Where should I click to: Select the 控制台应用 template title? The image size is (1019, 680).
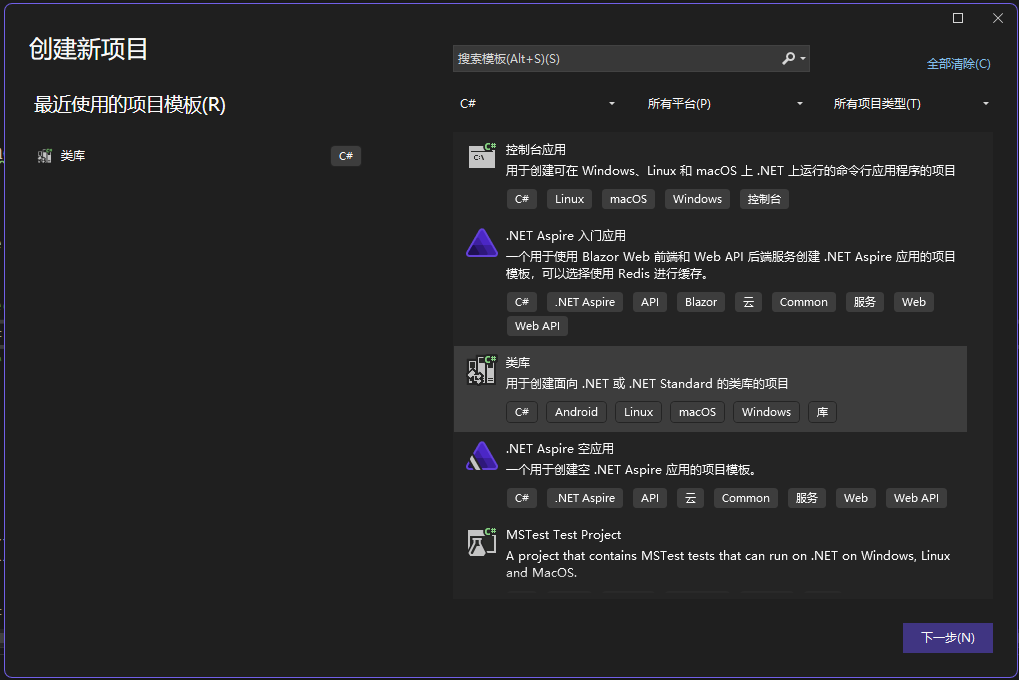[535, 150]
